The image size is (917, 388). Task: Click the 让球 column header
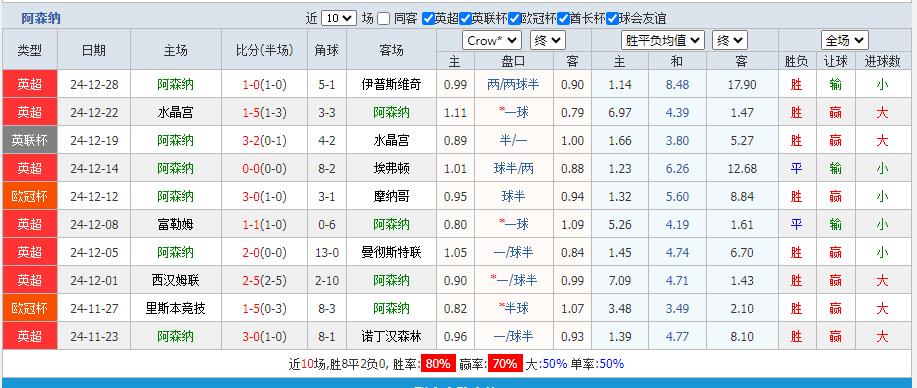[x=836, y=61]
